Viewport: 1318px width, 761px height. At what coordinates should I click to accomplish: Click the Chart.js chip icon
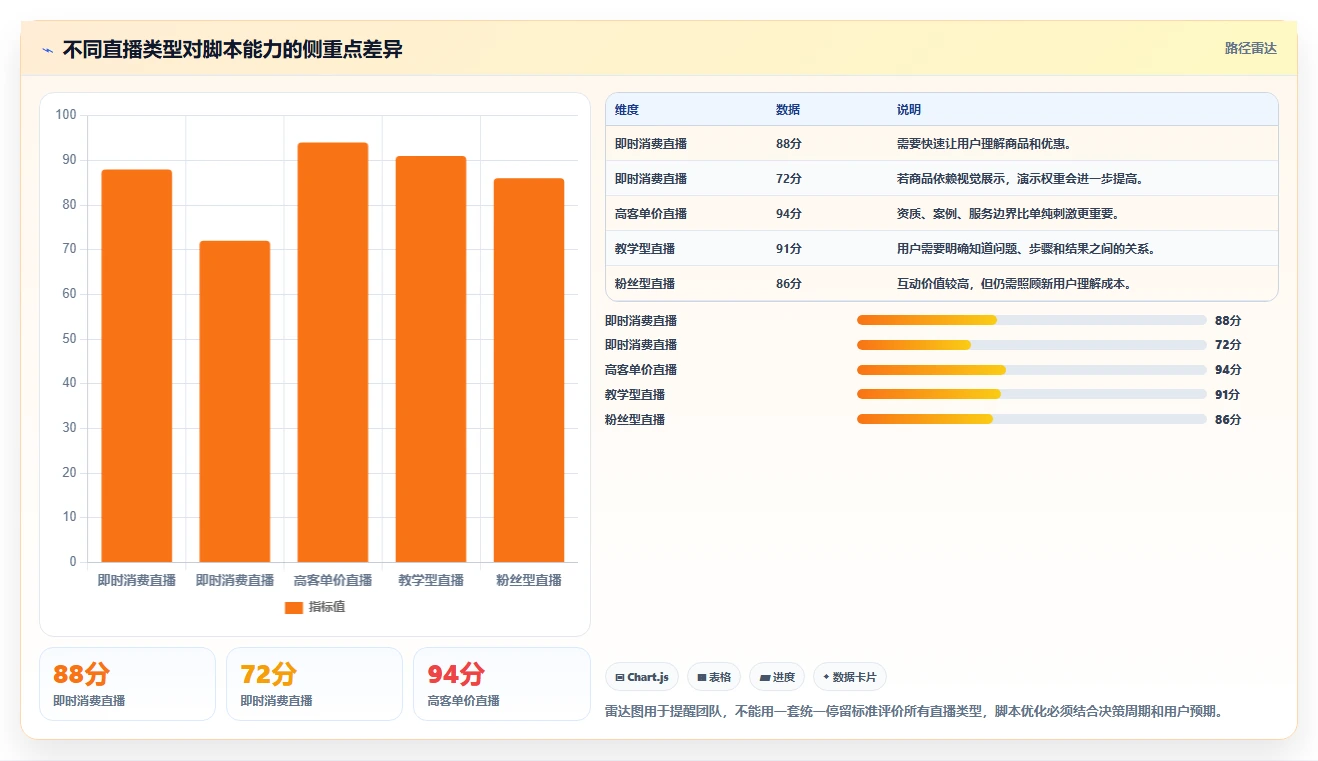coord(620,678)
